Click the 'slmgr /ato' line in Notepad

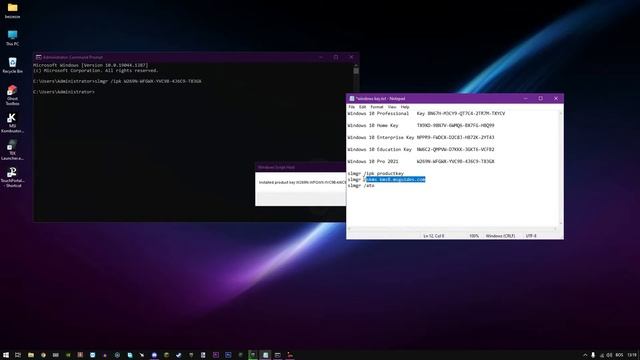click(361, 186)
